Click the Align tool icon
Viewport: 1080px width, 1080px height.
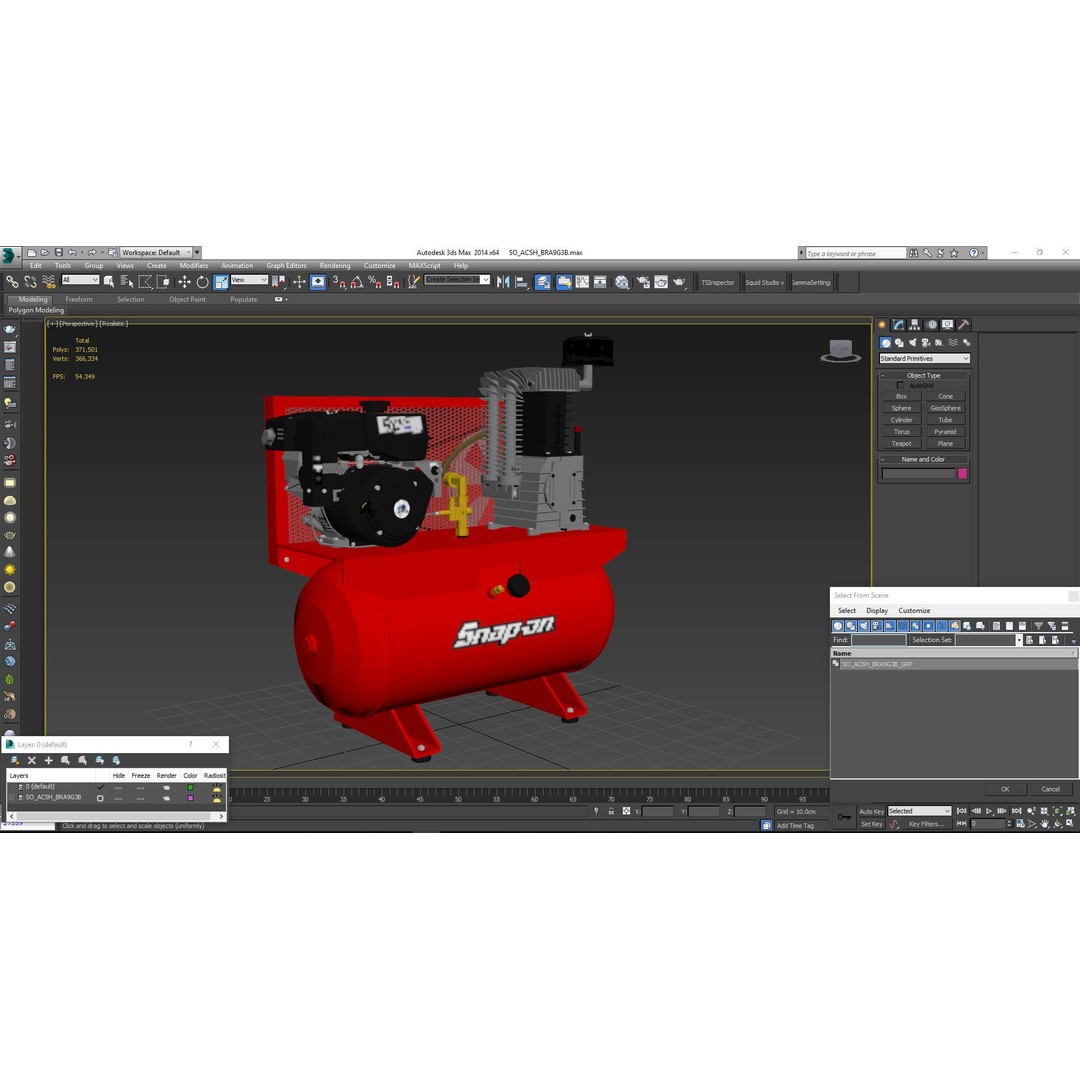coord(521,282)
